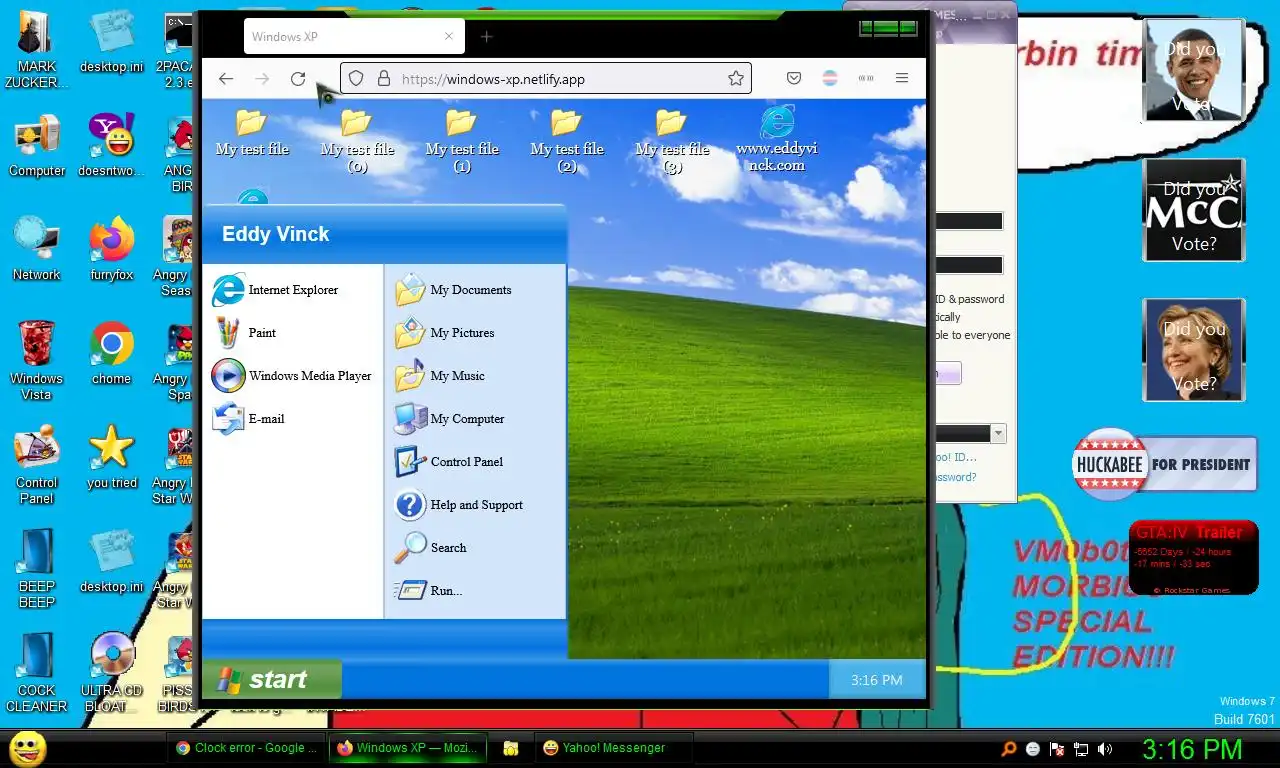Switch to 'Clock error - Google' taskbar item
1280x768 pixels.
coord(246,748)
